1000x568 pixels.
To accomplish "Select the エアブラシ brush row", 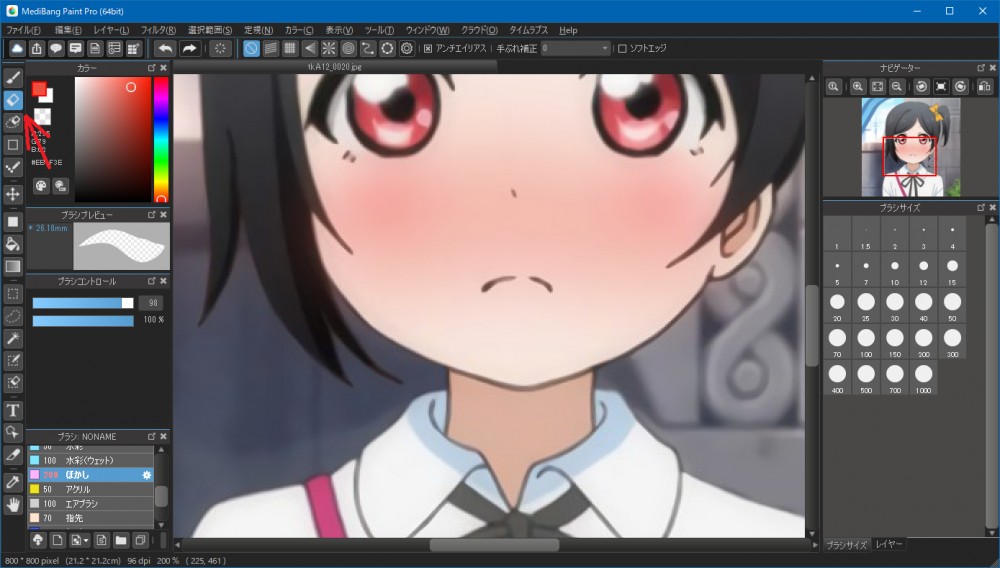I will 91,504.
